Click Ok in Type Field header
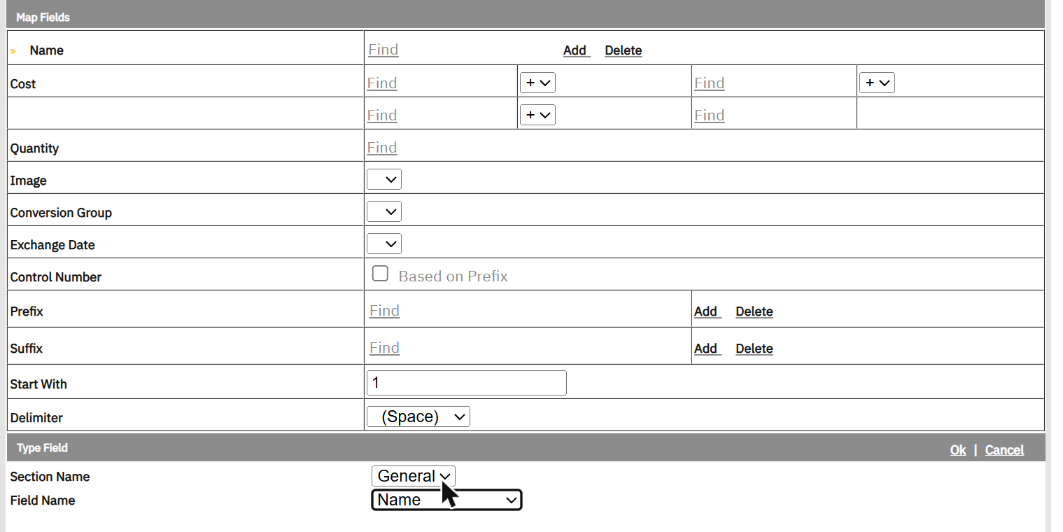Image resolution: width=1063 pixels, height=532 pixels. coord(957,450)
